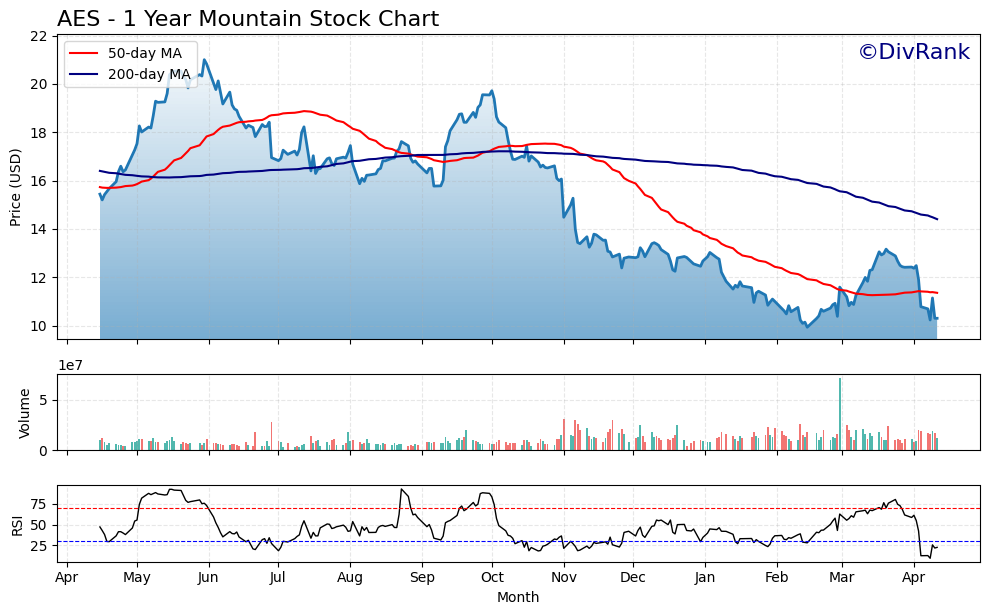Click the price axis tick label "10"

[39, 327]
